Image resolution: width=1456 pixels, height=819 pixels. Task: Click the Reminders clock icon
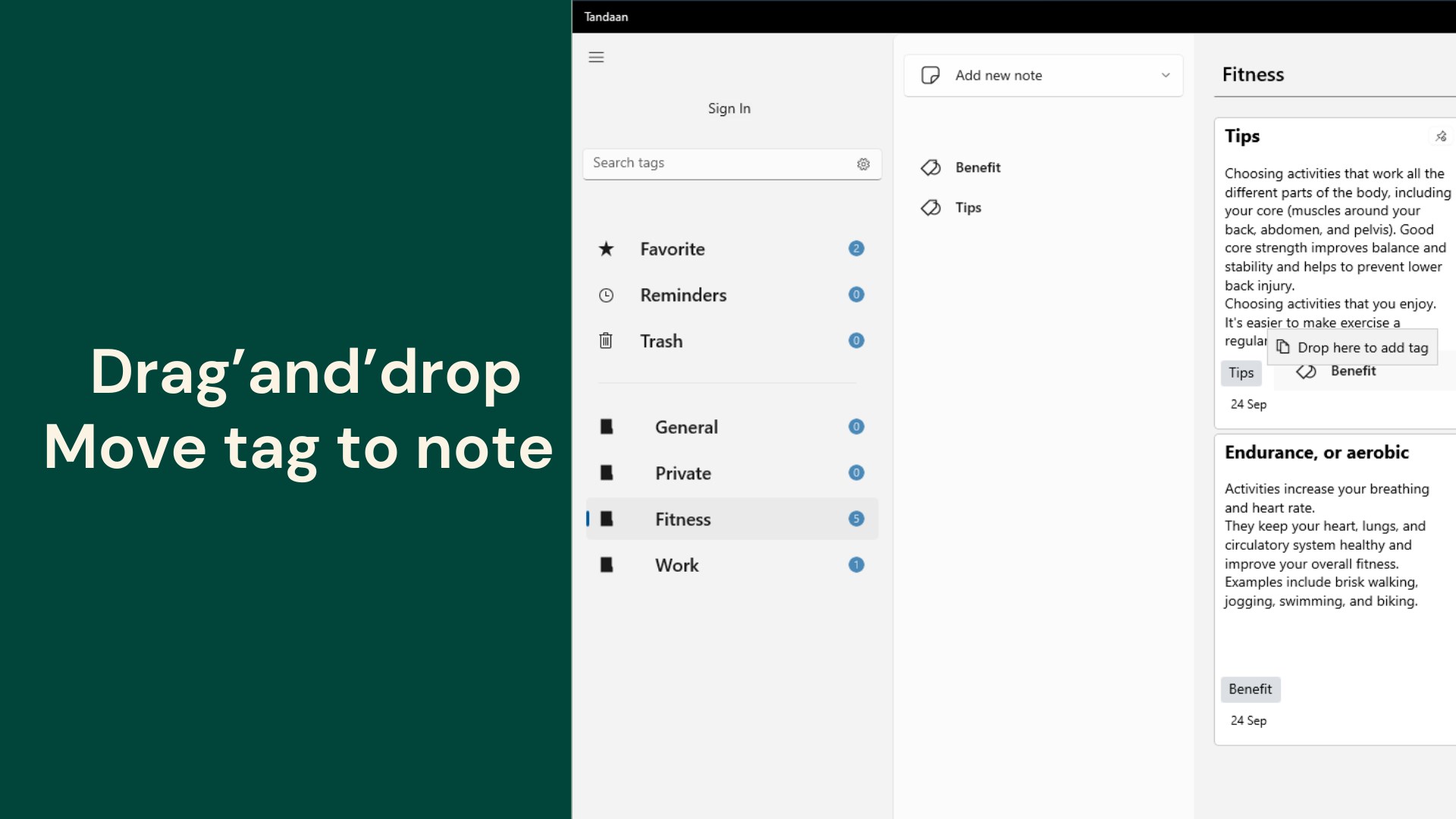(x=606, y=296)
